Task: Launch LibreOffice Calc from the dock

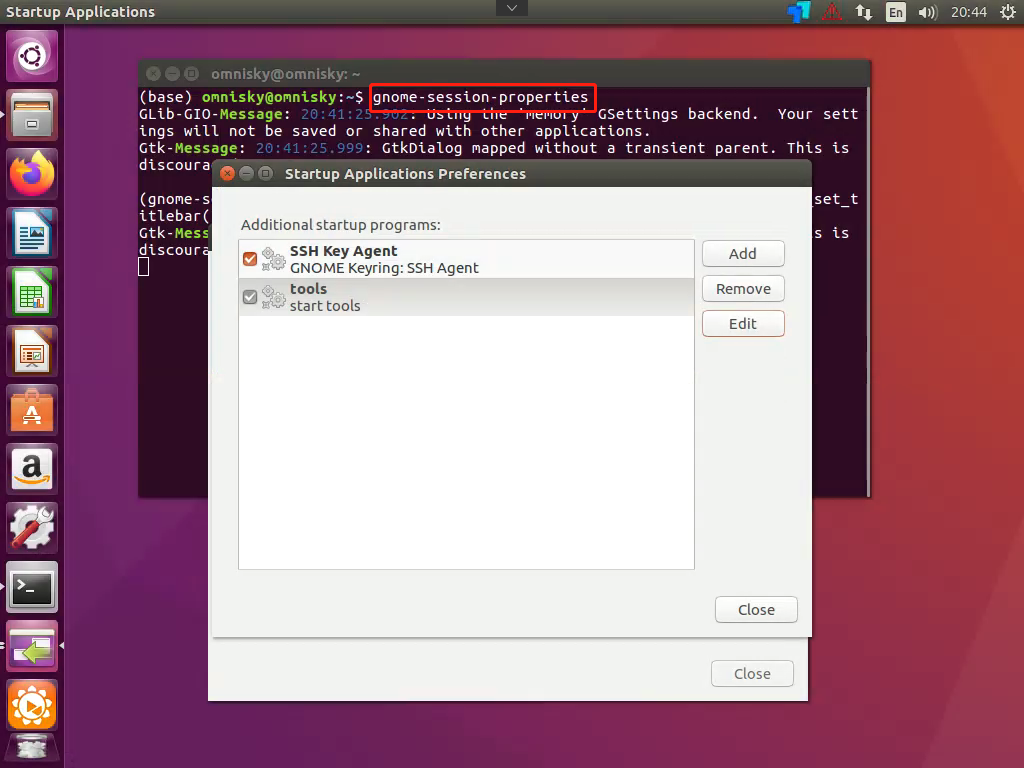Action: pyautogui.click(x=32, y=291)
